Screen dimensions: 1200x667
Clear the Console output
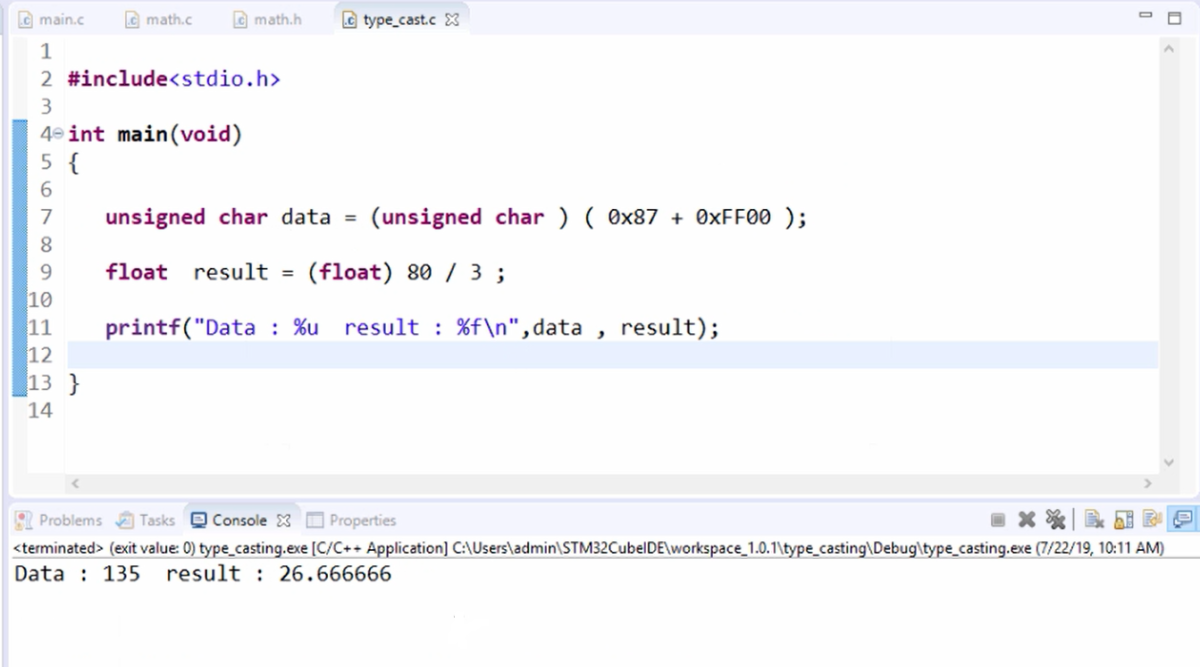[1093, 520]
